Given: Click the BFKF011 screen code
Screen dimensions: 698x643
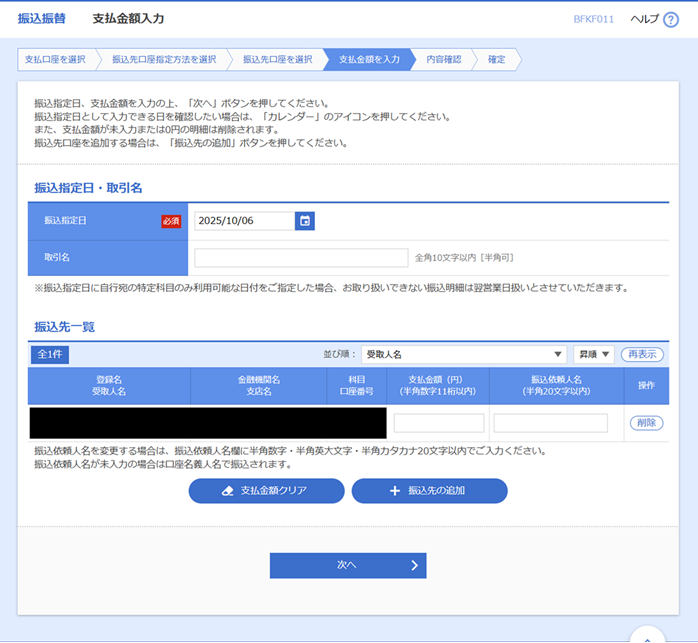Looking at the screenshot, I should [593, 19].
